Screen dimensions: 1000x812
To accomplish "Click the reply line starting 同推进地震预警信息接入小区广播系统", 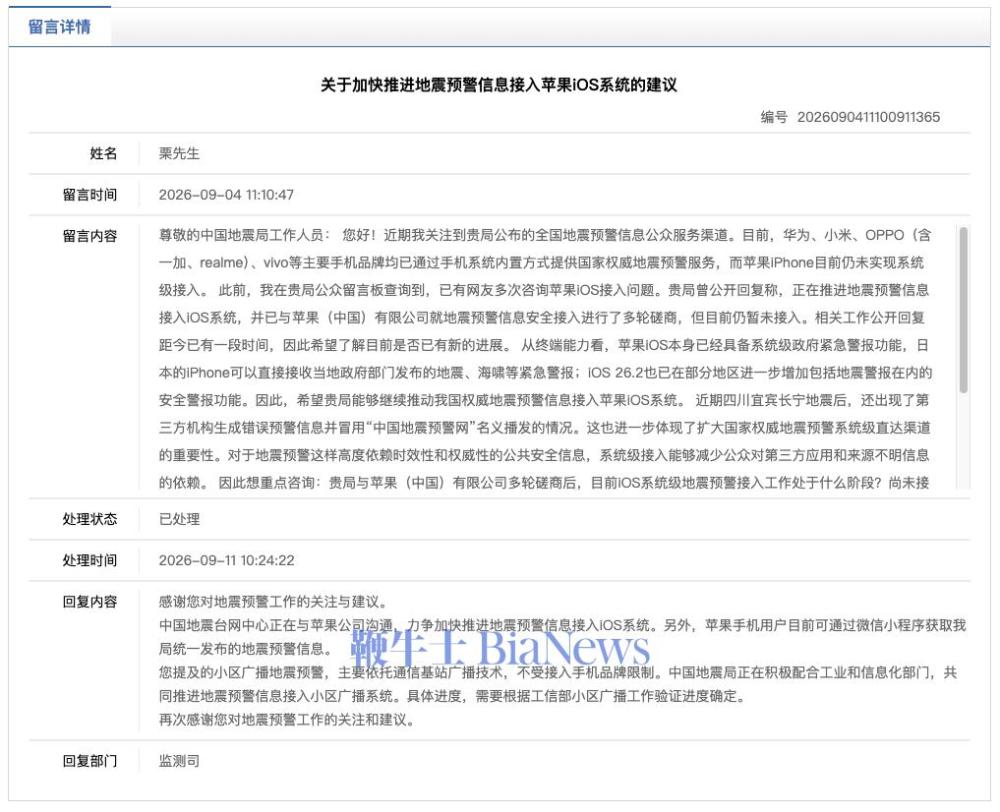I will [453, 696].
